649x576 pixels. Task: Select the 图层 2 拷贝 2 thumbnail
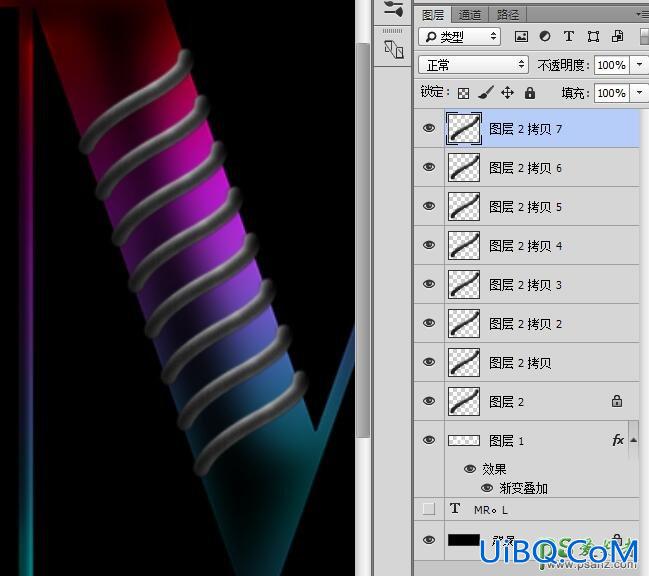tap(464, 323)
